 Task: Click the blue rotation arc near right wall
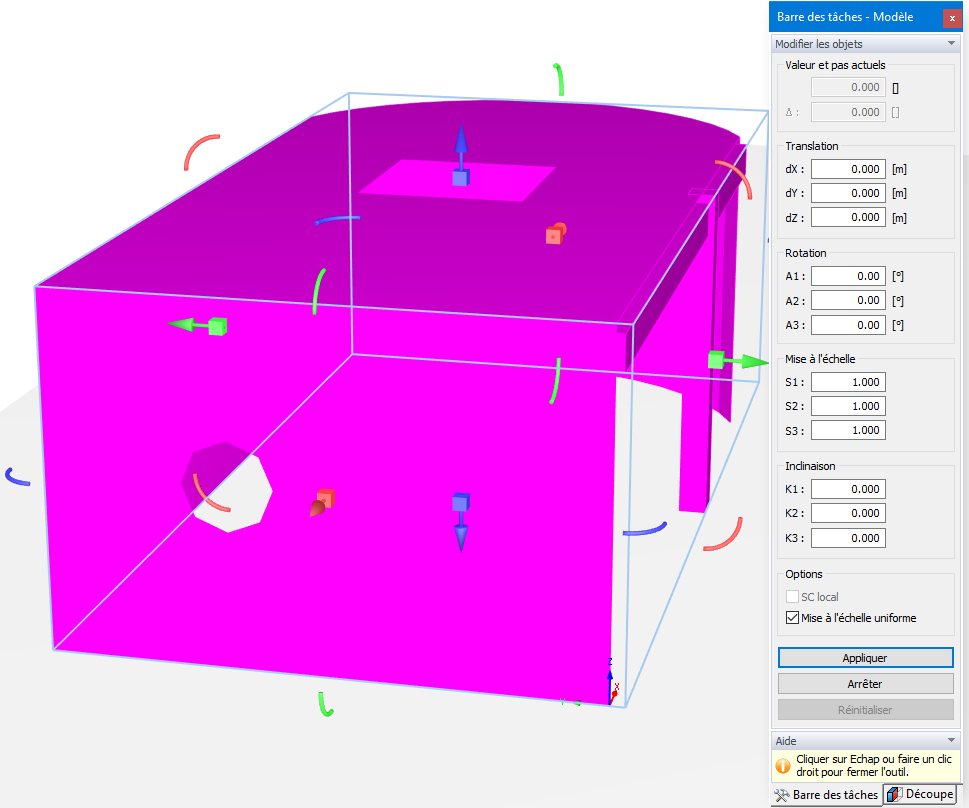click(645, 529)
